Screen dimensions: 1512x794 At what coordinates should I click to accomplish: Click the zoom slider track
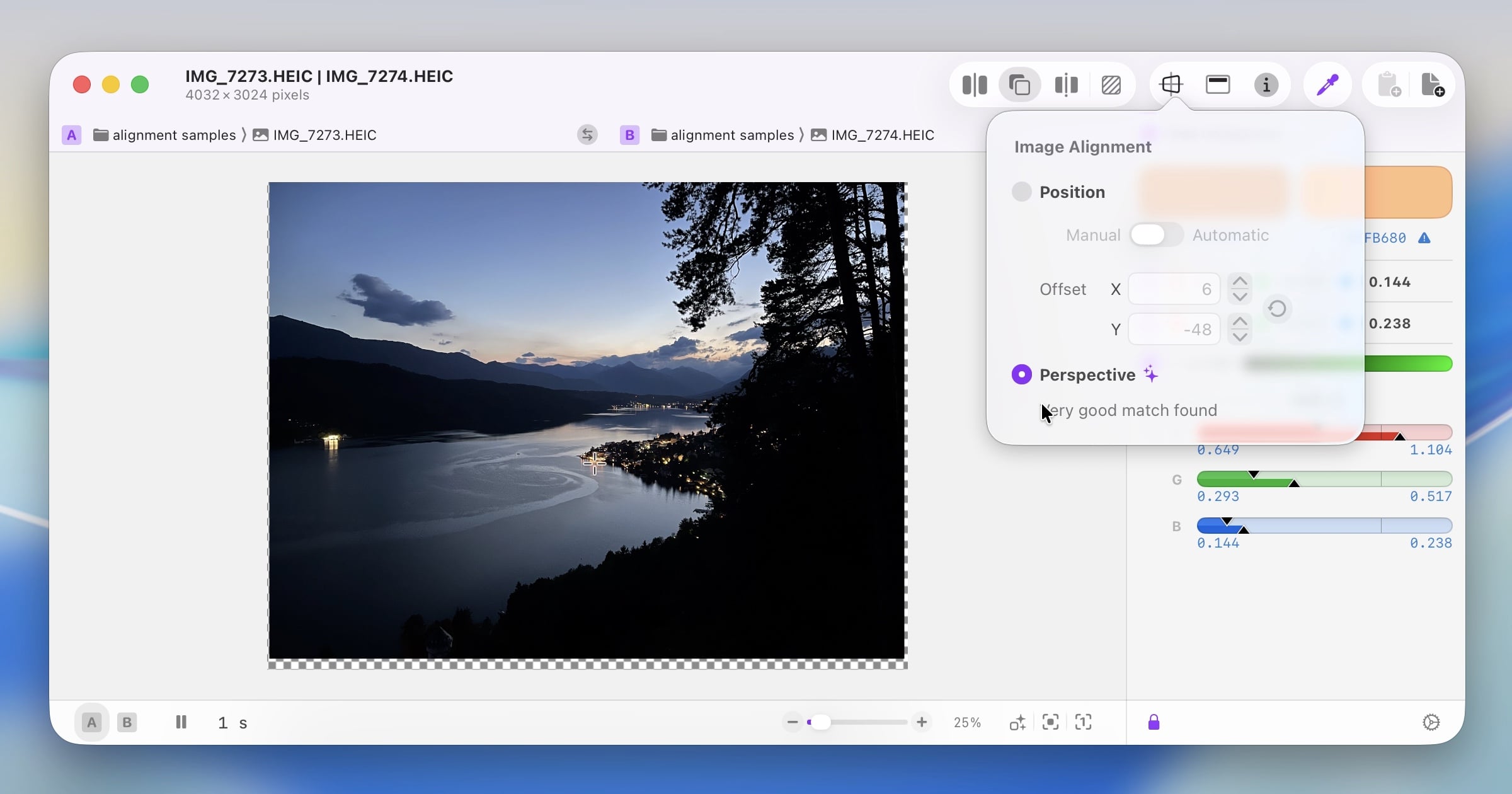(x=869, y=722)
